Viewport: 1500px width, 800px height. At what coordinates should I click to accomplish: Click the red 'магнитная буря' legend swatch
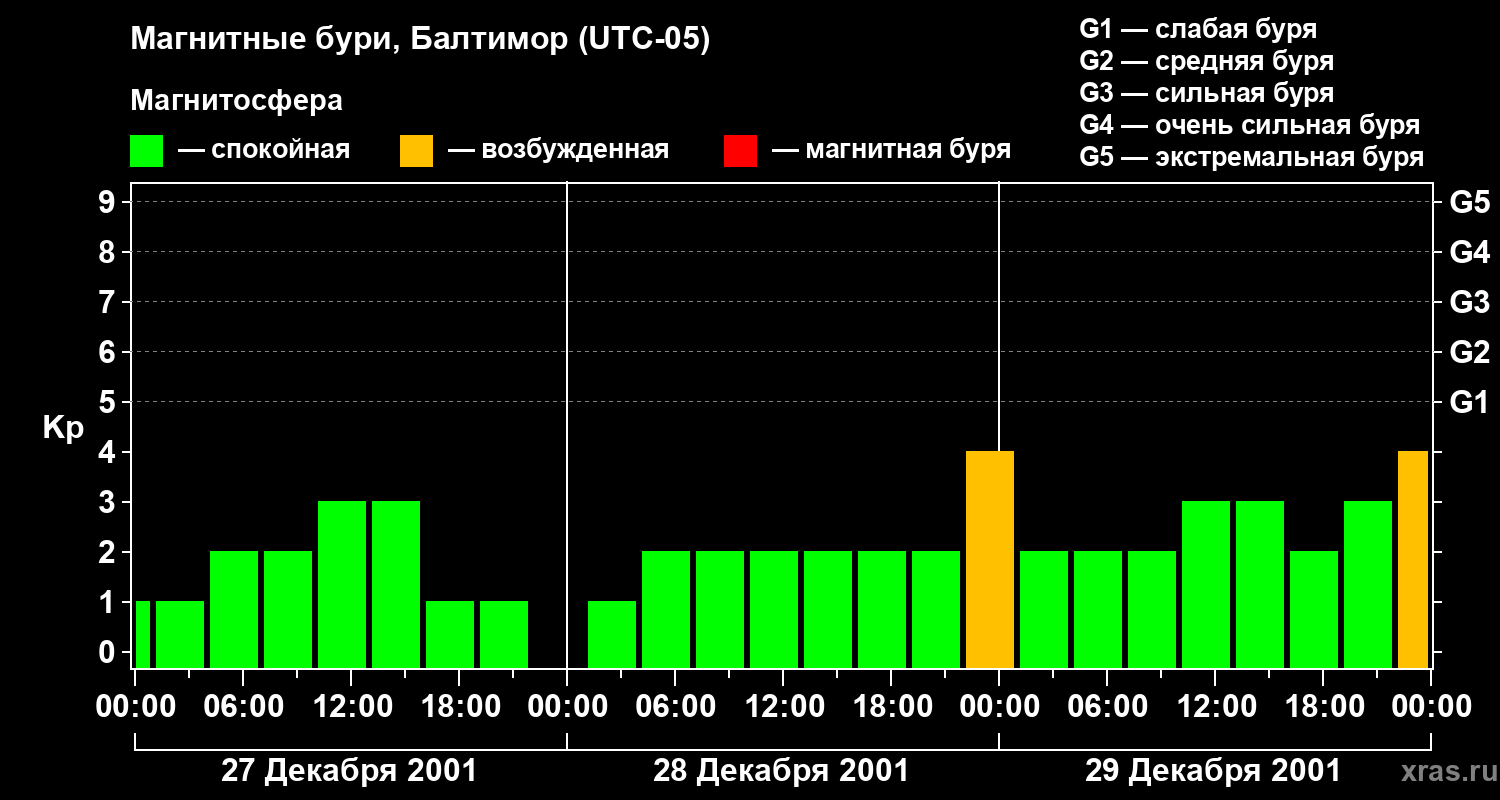pyautogui.click(x=740, y=151)
